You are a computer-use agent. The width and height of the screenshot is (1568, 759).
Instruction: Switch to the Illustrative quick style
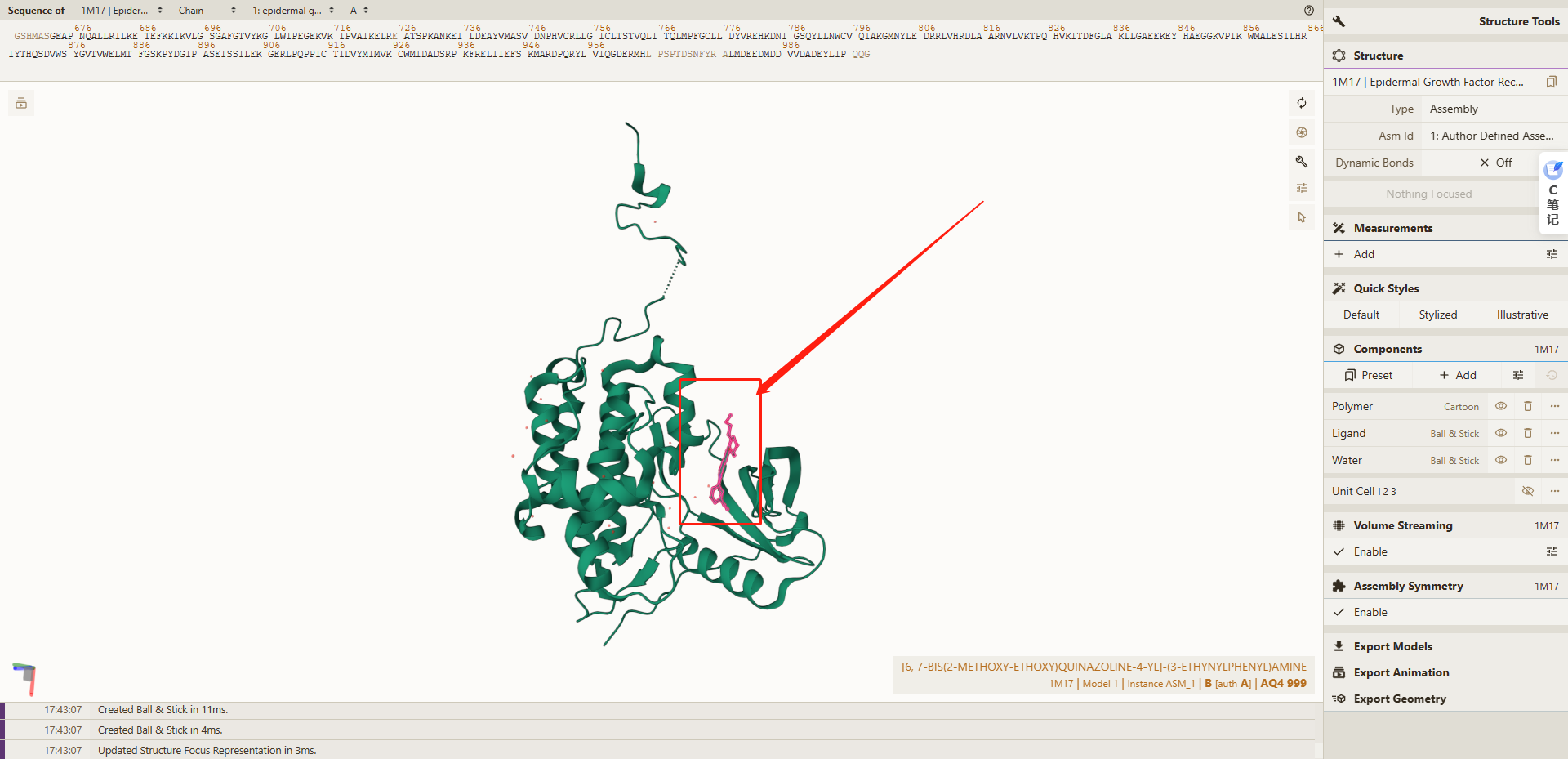click(1522, 315)
